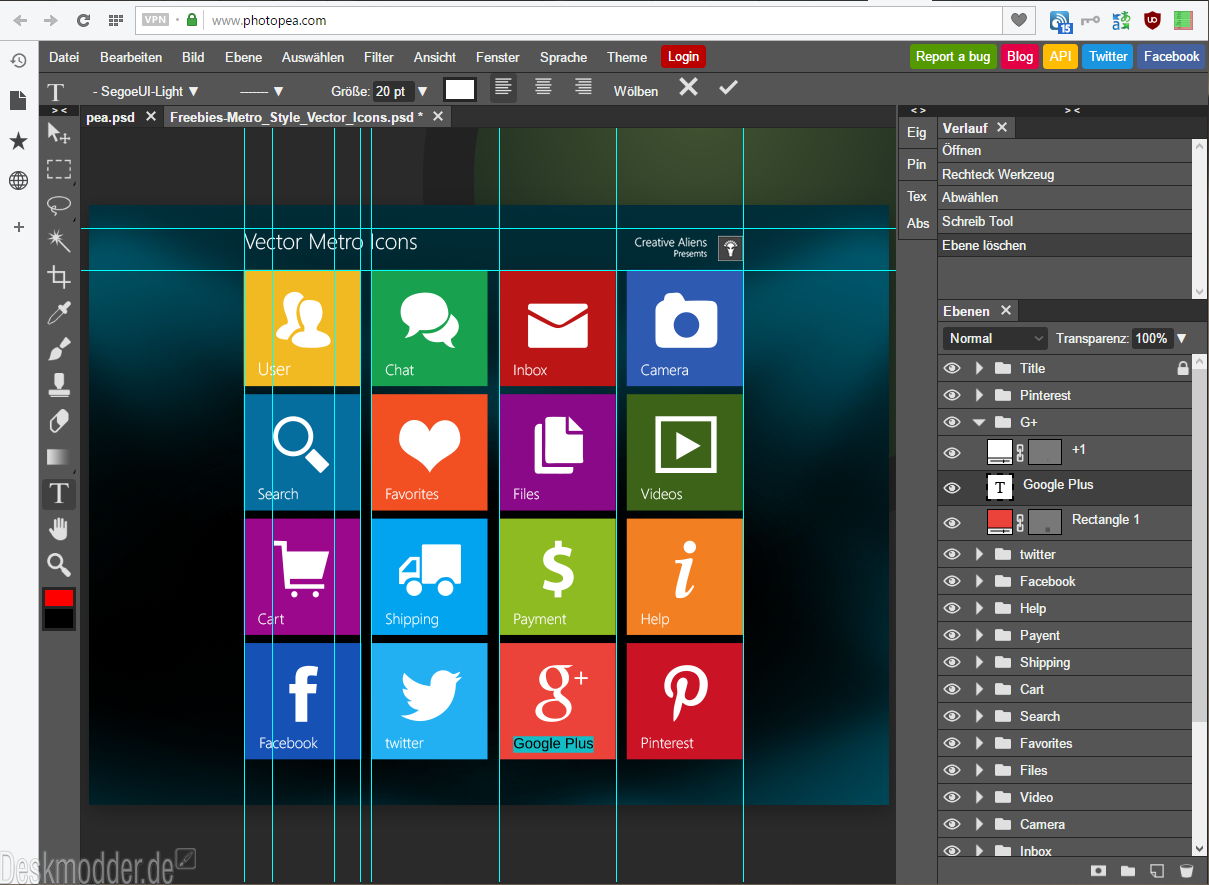Align text right in options bar
The width and height of the screenshot is (1209, 885).
pos(583,88)
